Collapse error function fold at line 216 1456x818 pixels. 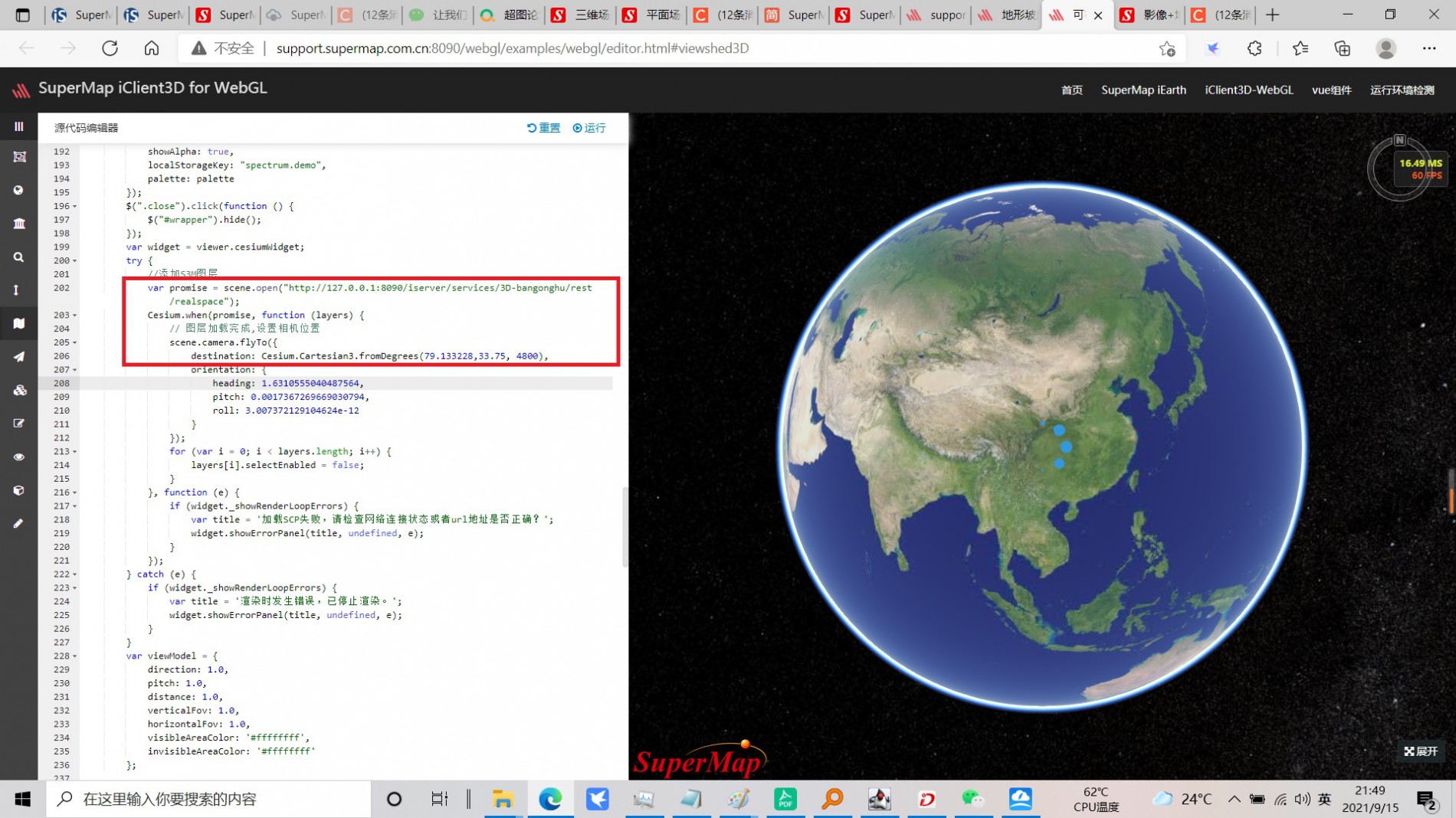[74, 492]
